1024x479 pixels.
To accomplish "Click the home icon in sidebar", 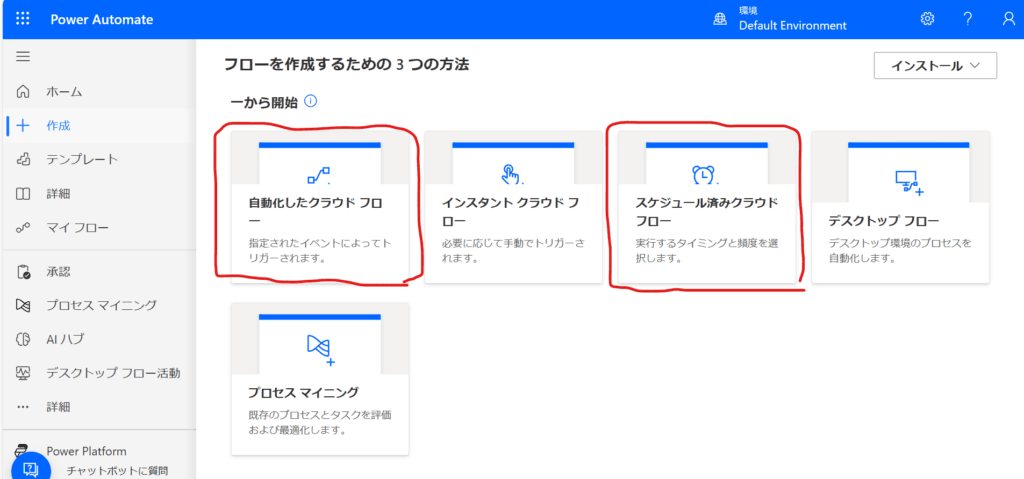I will (23, 91).
